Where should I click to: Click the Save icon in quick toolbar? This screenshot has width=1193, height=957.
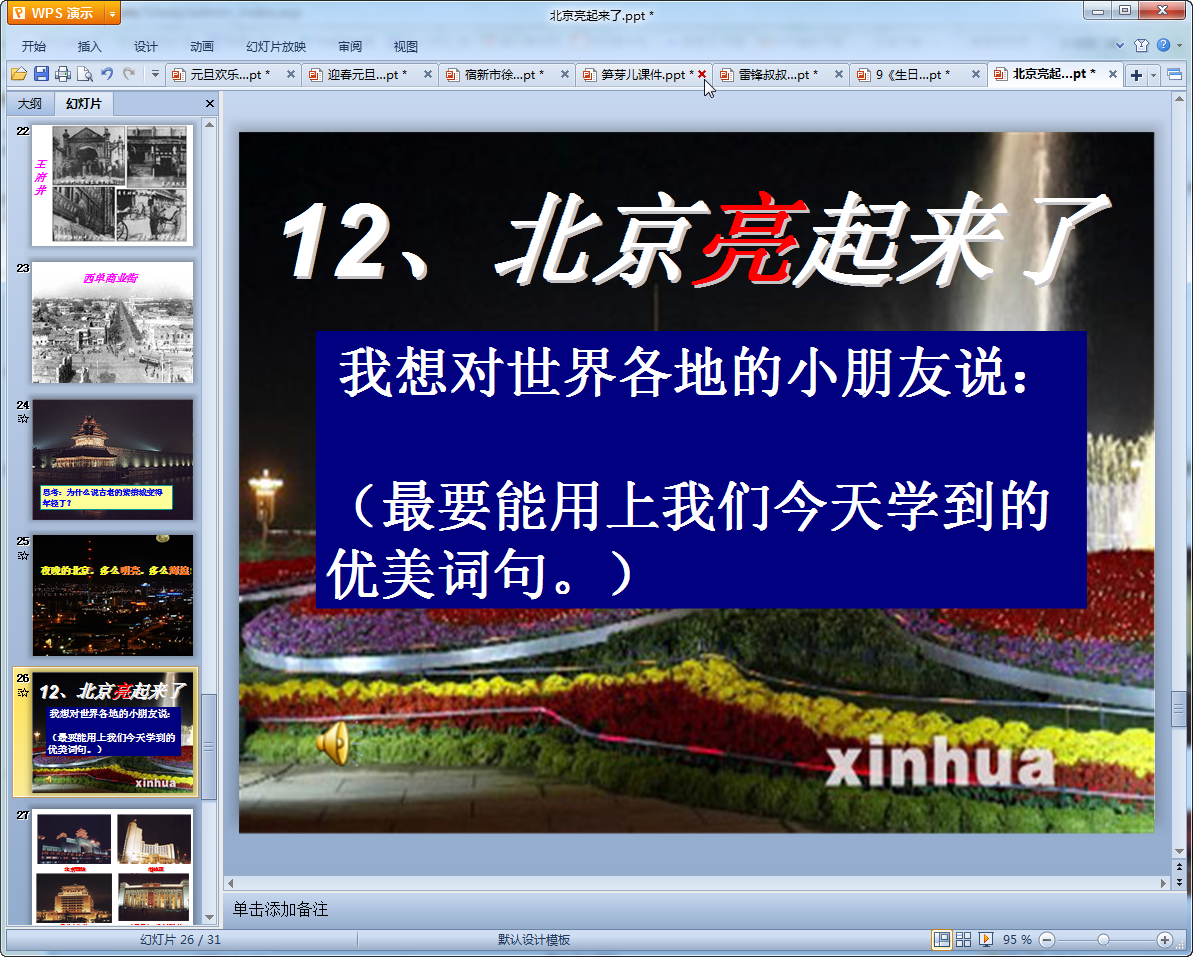coord(41,74)
